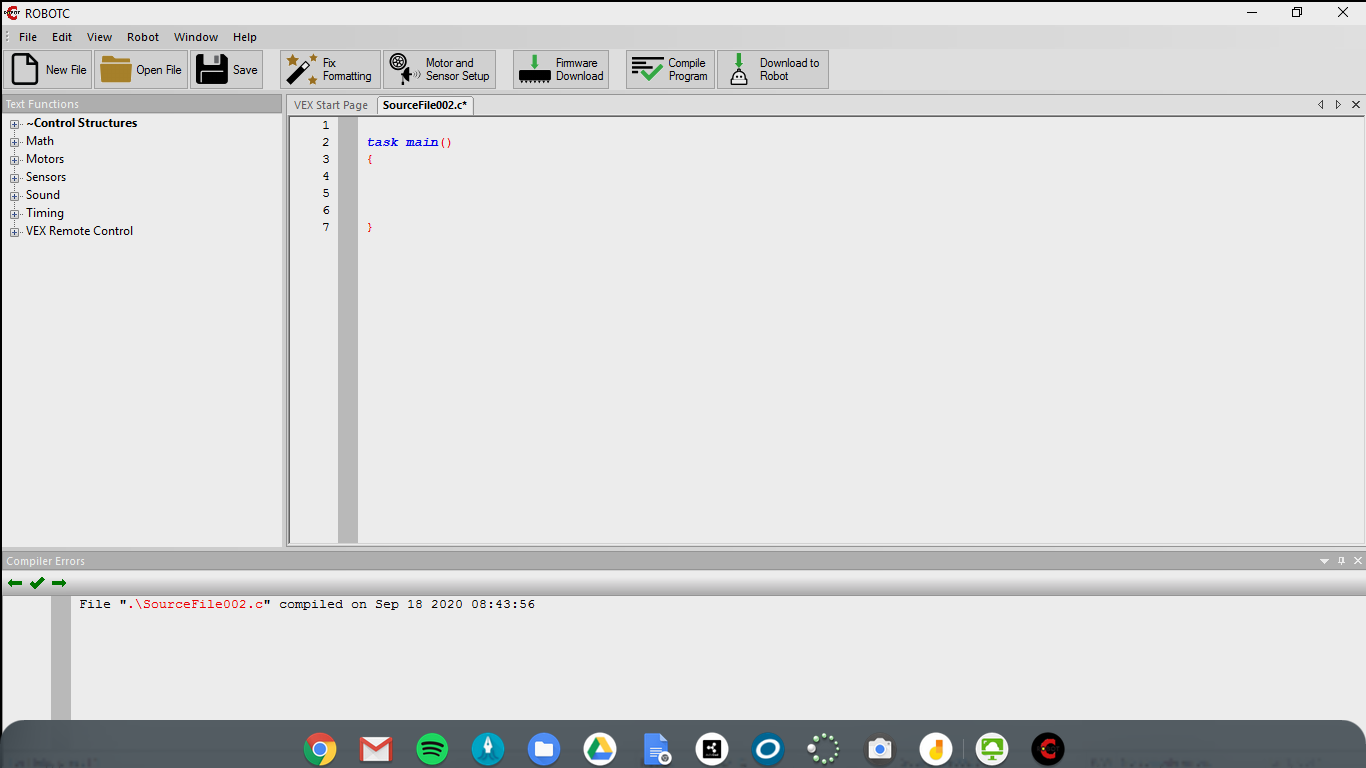Image resolution: width=1366 pixels, height=768 pixels.
Task: Select the Math tree label
Action: (40, 141)
